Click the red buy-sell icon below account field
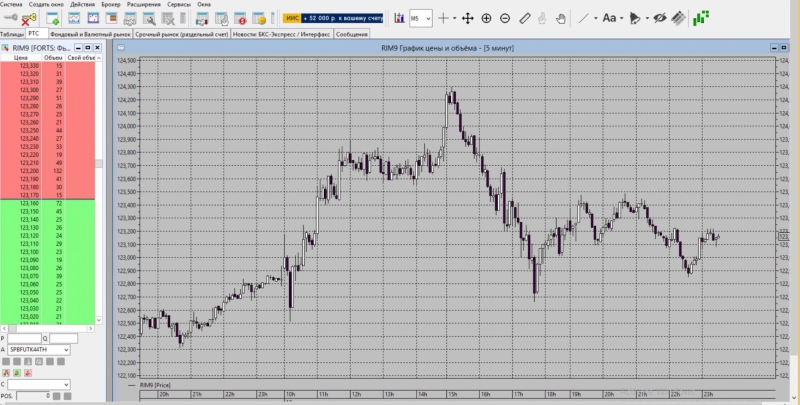Image resolution: width=800 pixels, height=405 pixels. click(x=6, y=373)
